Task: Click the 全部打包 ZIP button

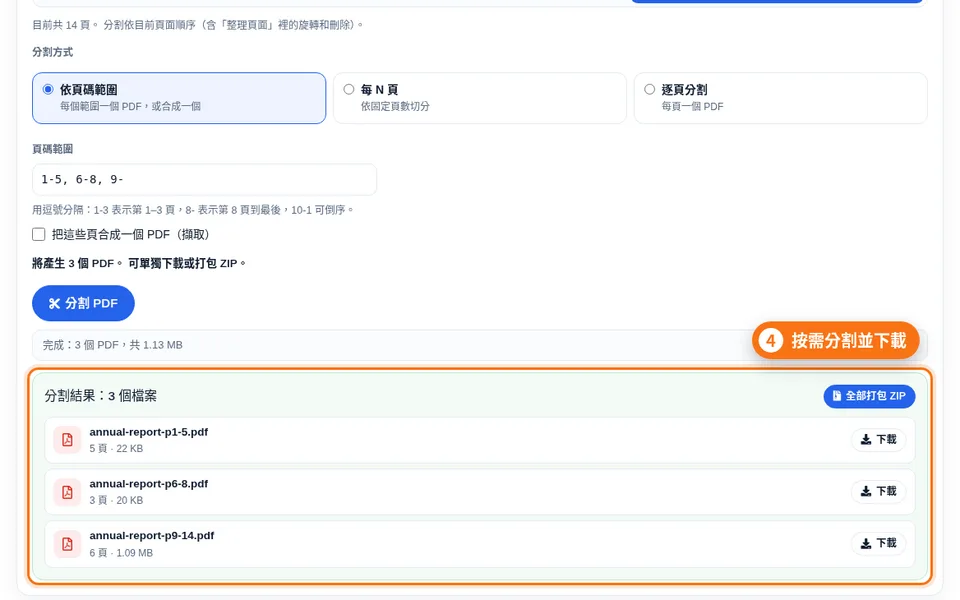Action: coord(869,396)
